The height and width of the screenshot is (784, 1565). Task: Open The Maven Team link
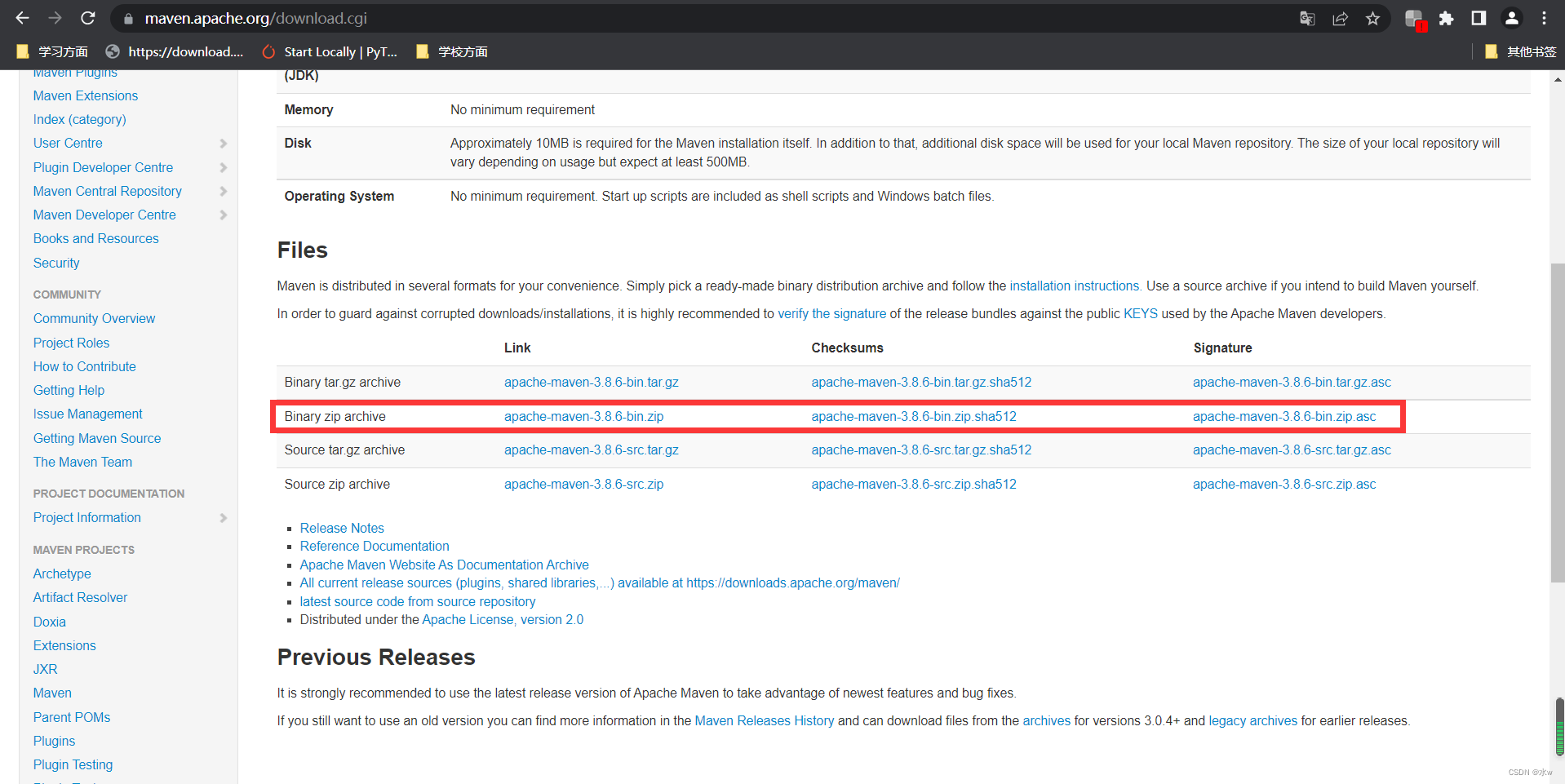(82, 462)
